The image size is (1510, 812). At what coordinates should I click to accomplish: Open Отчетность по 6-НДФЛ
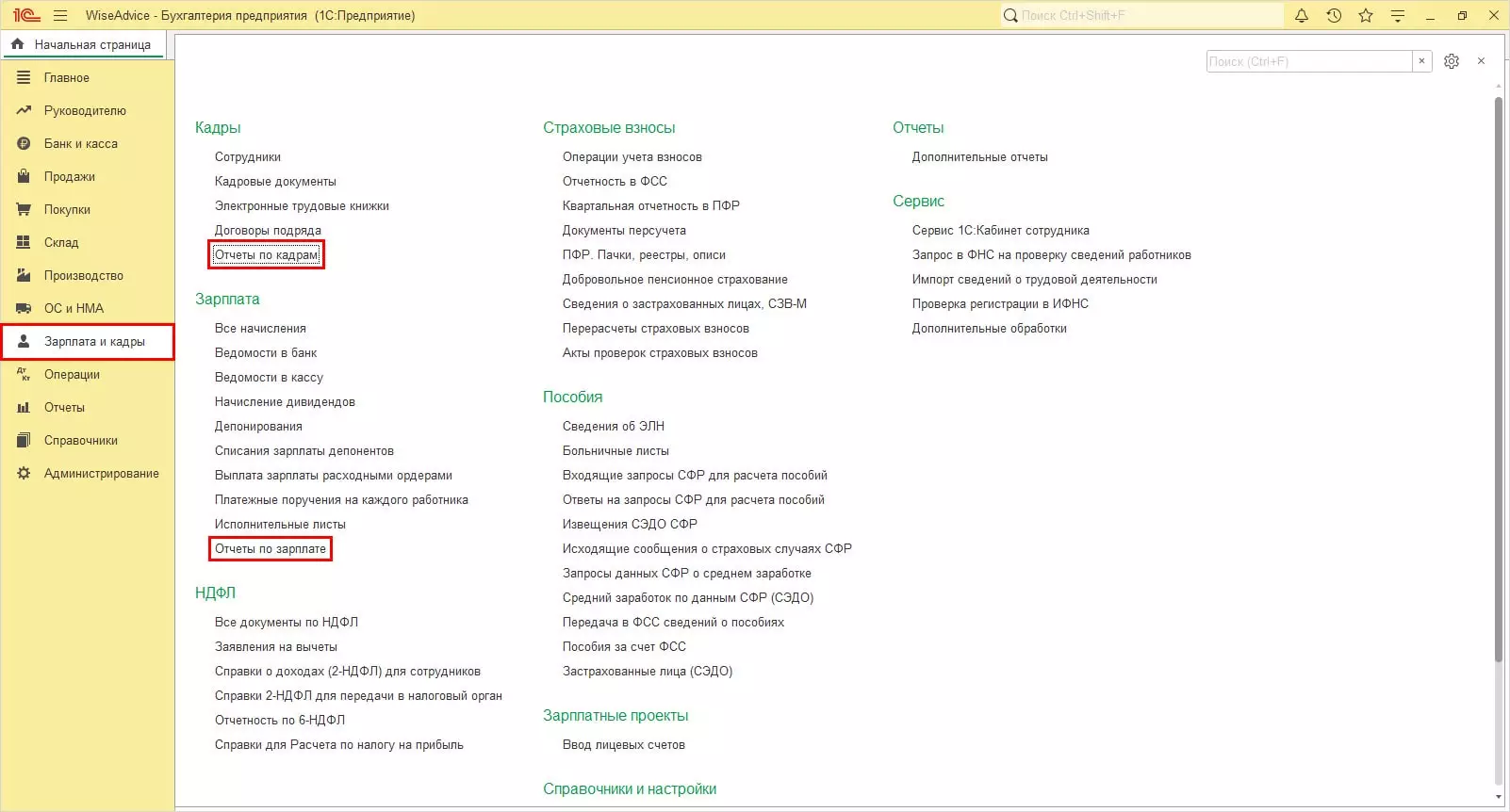[x=280, y=720]
